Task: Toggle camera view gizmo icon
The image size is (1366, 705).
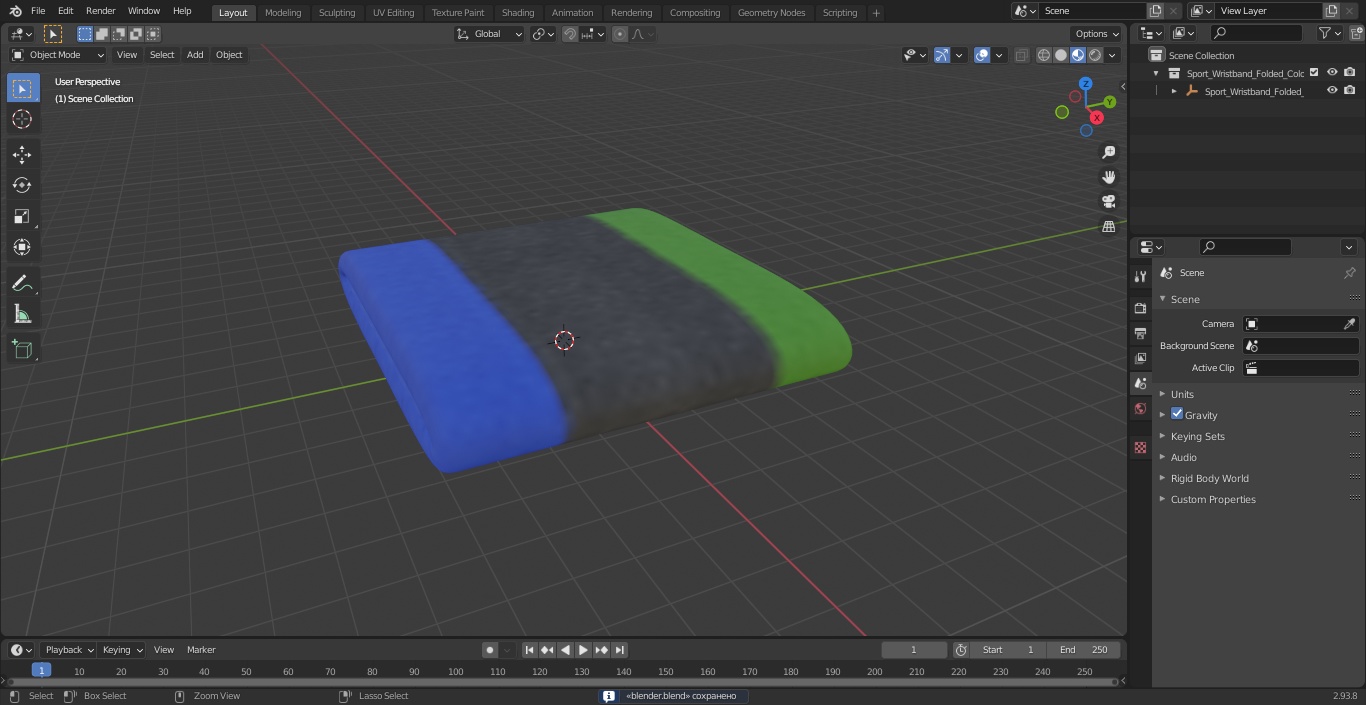Action: [1108, 202]
